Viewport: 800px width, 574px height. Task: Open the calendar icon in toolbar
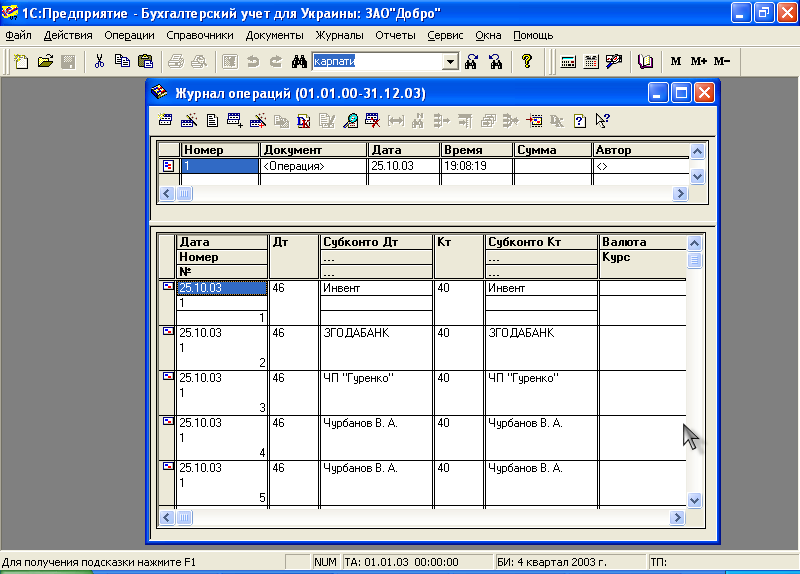[x=591, y=62]
